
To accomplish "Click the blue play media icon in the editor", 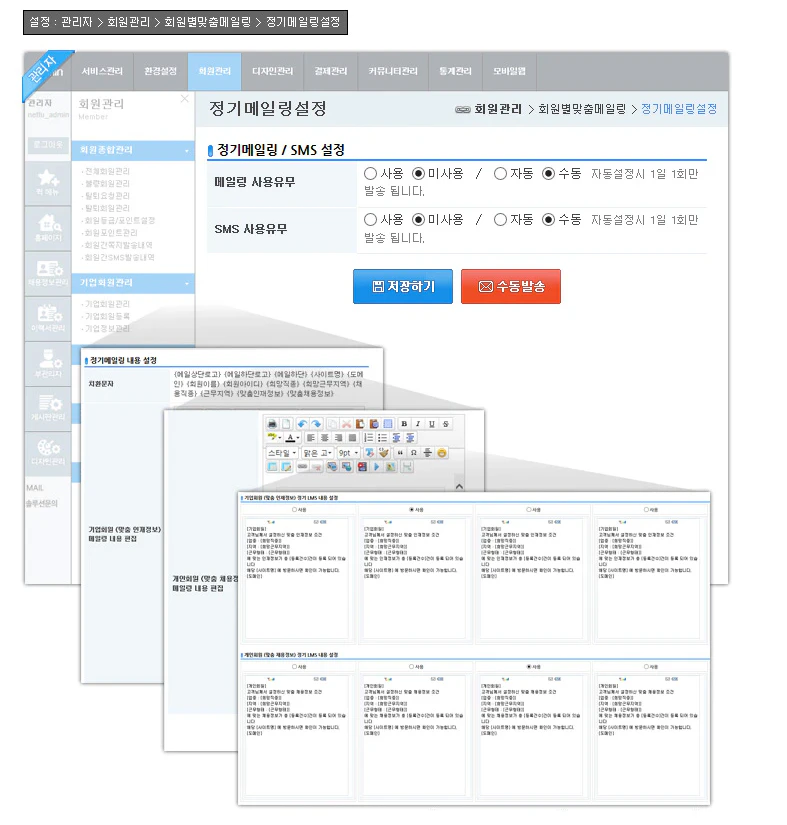I will point(376,467).
